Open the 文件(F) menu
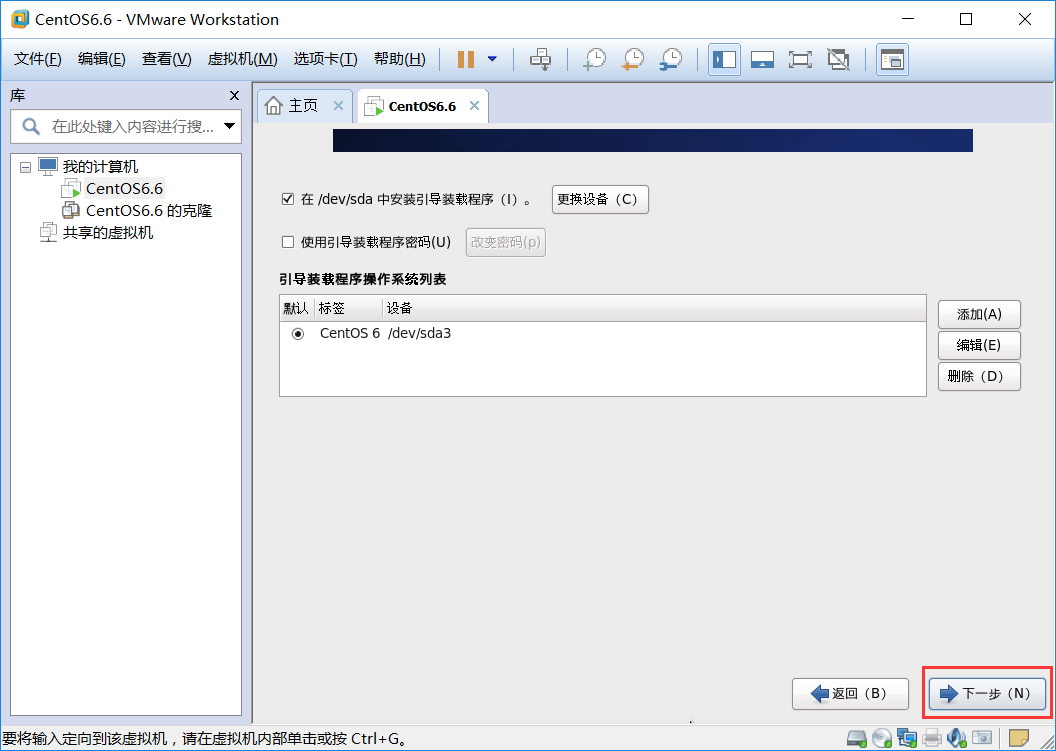This screenshot has width=1056, height=751. 38,59
